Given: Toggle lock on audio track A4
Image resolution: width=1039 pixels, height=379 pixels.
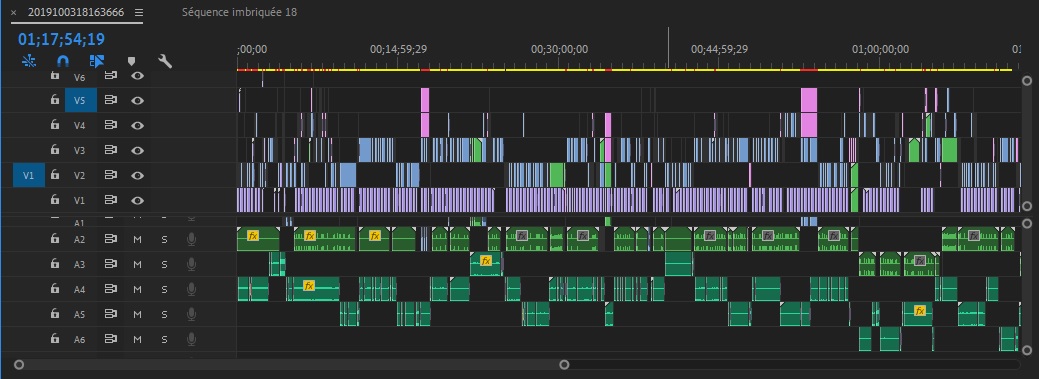Looking at the screenshot, I should click(55, 289).
